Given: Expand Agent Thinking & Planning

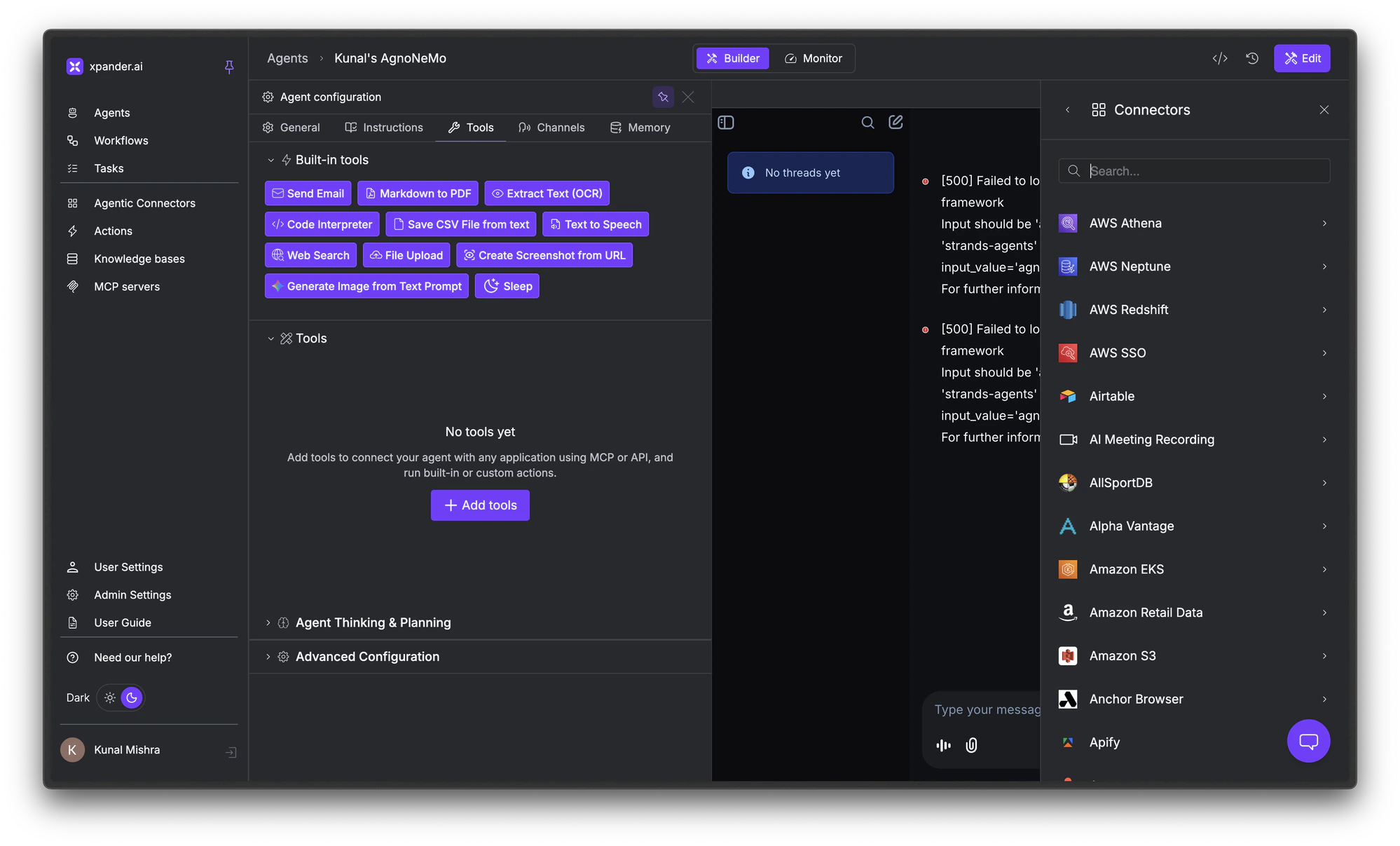Looking at the screenshot, I should [x=268, y=622].
